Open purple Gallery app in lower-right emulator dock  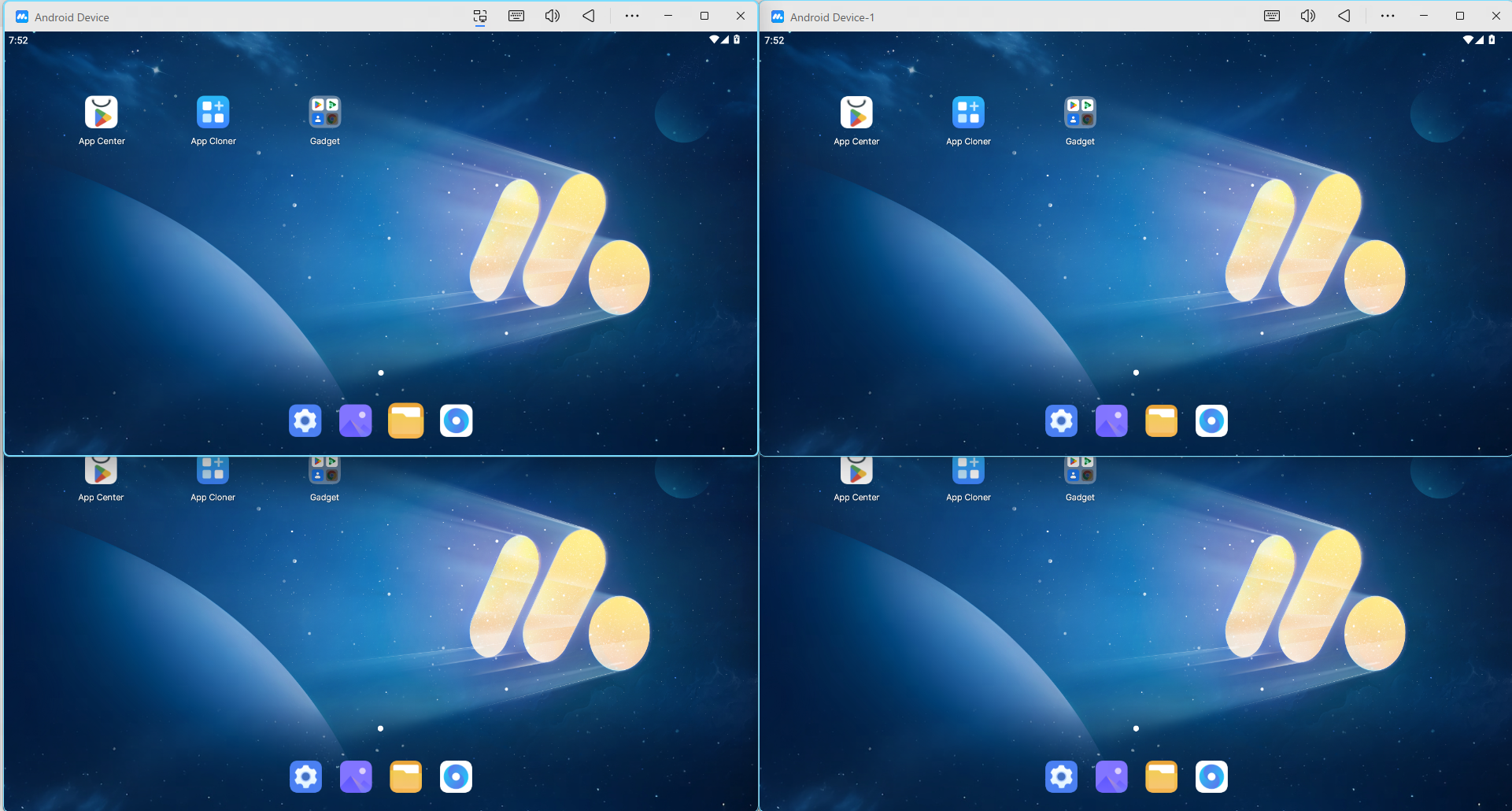click(1111, 776)
